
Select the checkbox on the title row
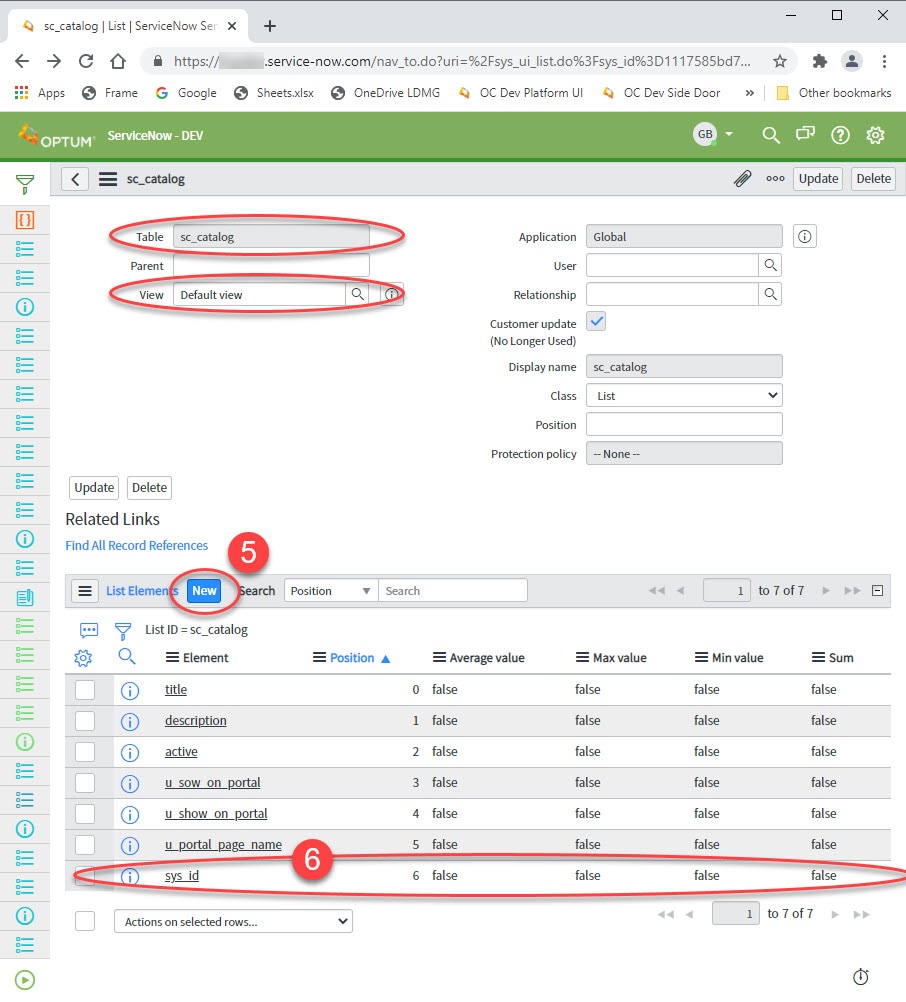click(84, 689)
